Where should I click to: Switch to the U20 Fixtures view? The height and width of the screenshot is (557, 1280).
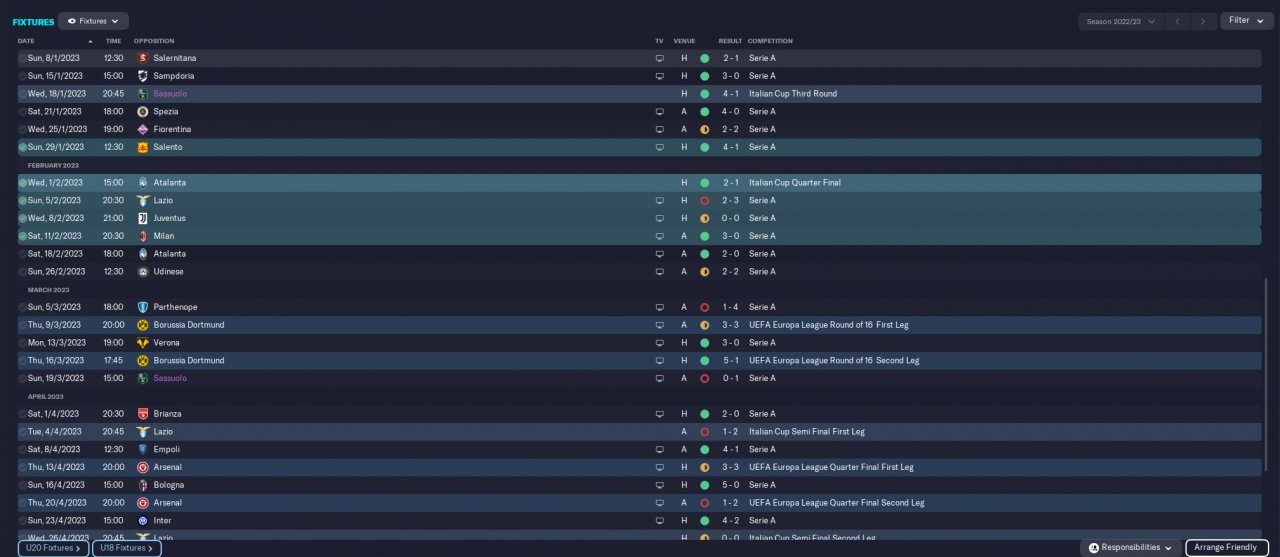click(x=54, y=548)
